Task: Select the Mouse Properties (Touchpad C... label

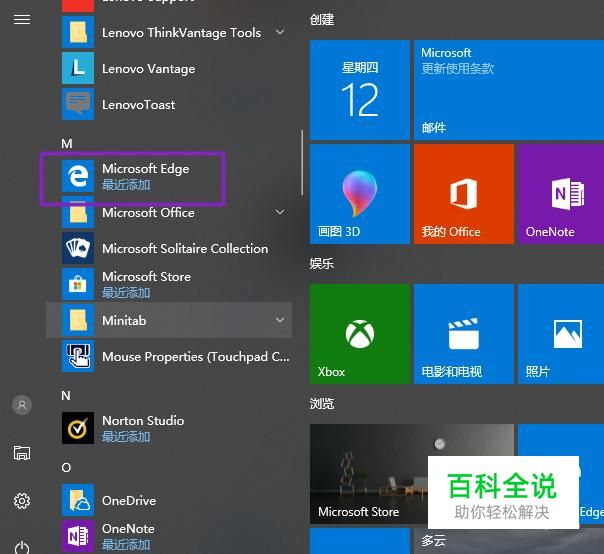Action: (x=196, y=357)
